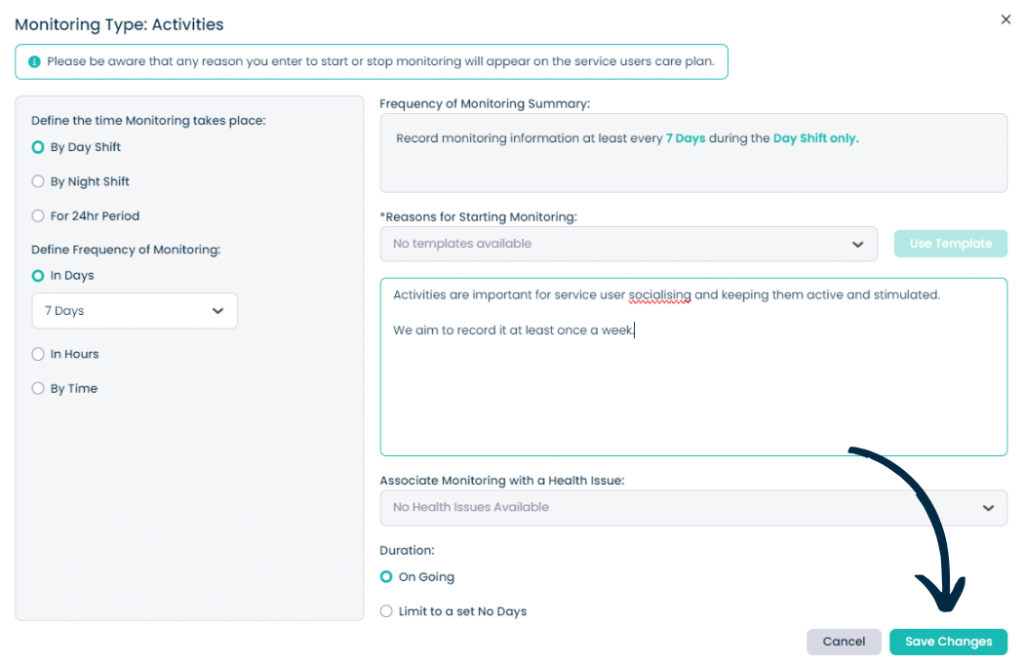Click the Associate Monitoring with a Health Issue label
This screenshot has height=664, width=1024.
(x=502, y=481)
